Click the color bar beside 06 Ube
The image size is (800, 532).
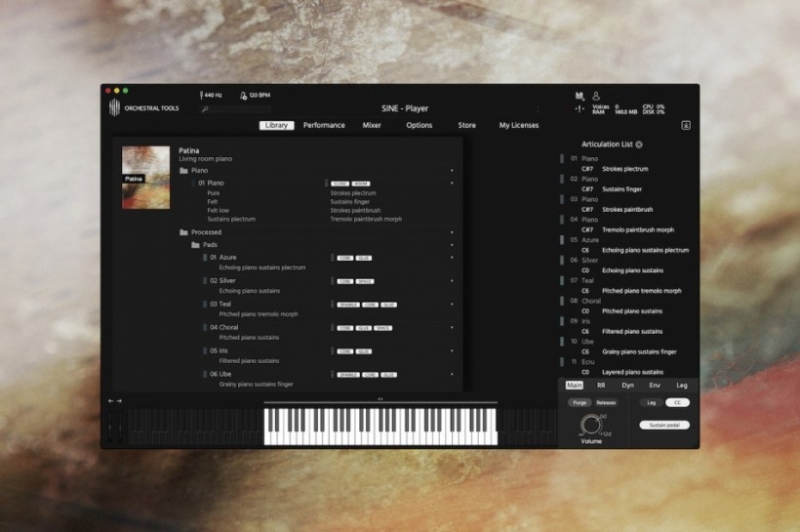[x=205, y=374]
